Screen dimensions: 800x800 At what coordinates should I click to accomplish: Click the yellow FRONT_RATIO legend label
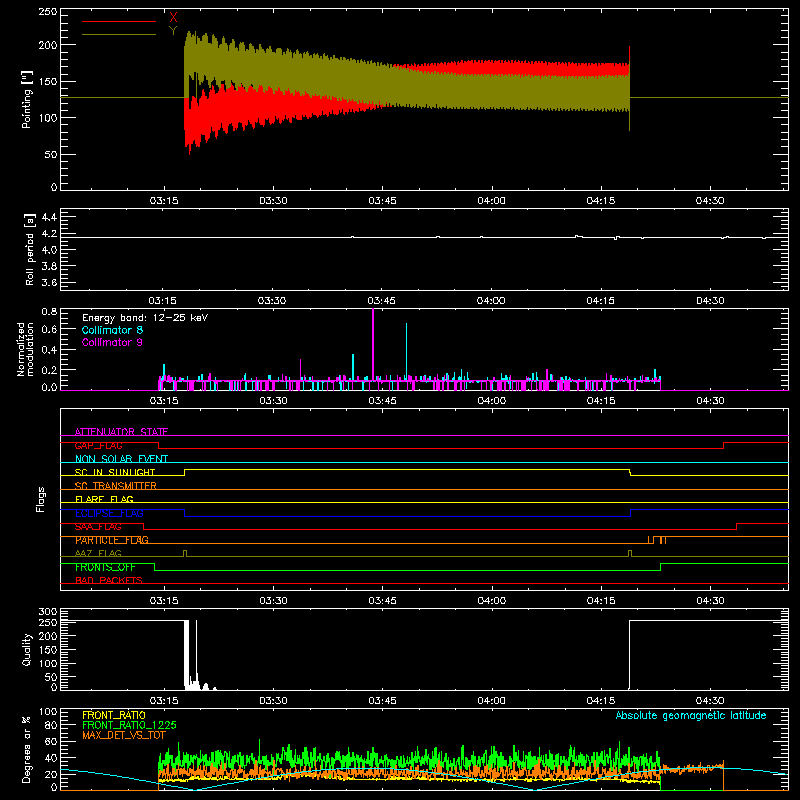click(114, 715)
